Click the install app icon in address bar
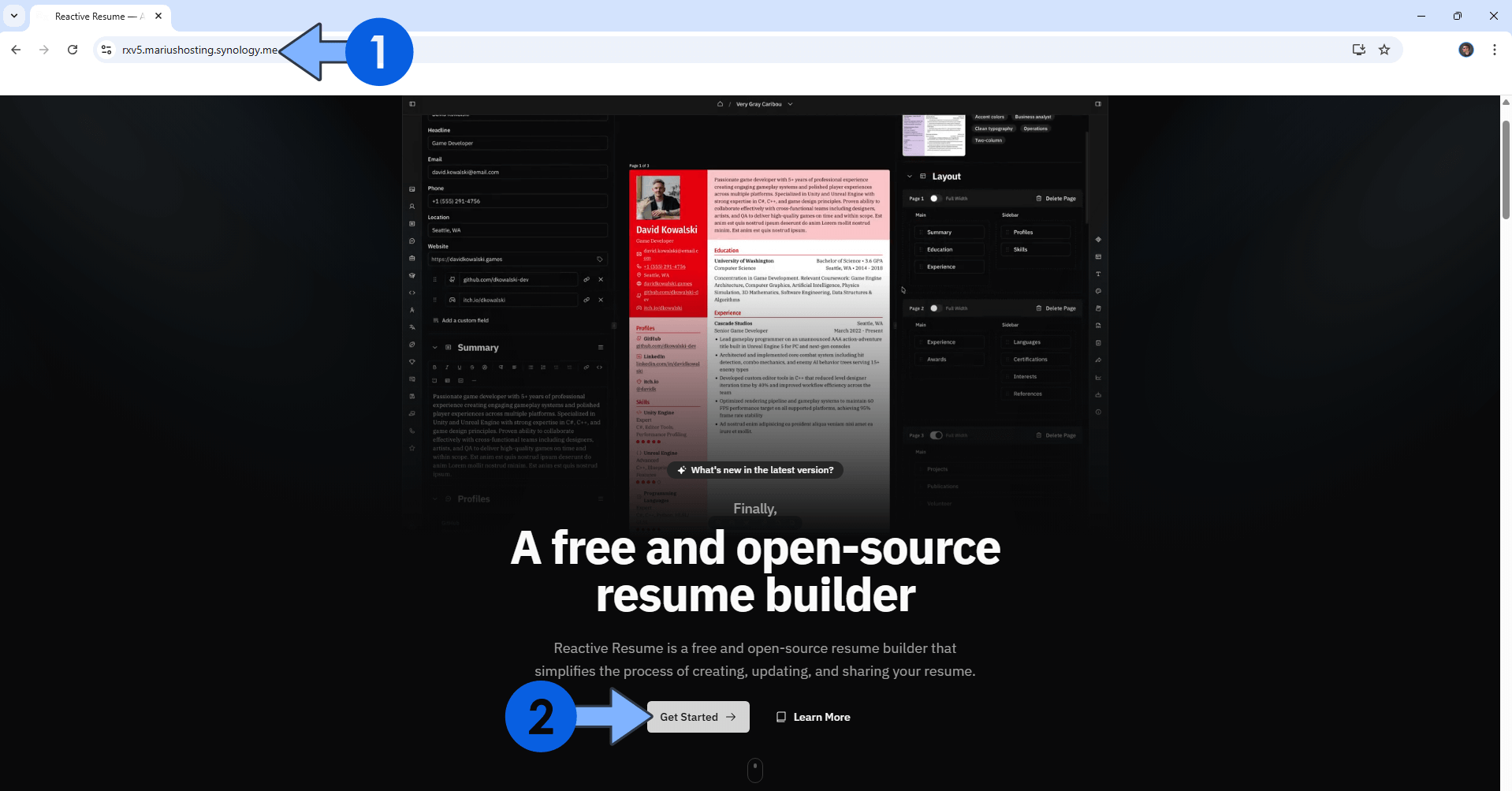Viewport: 1512px width, 791px height. pos(1358,50)
